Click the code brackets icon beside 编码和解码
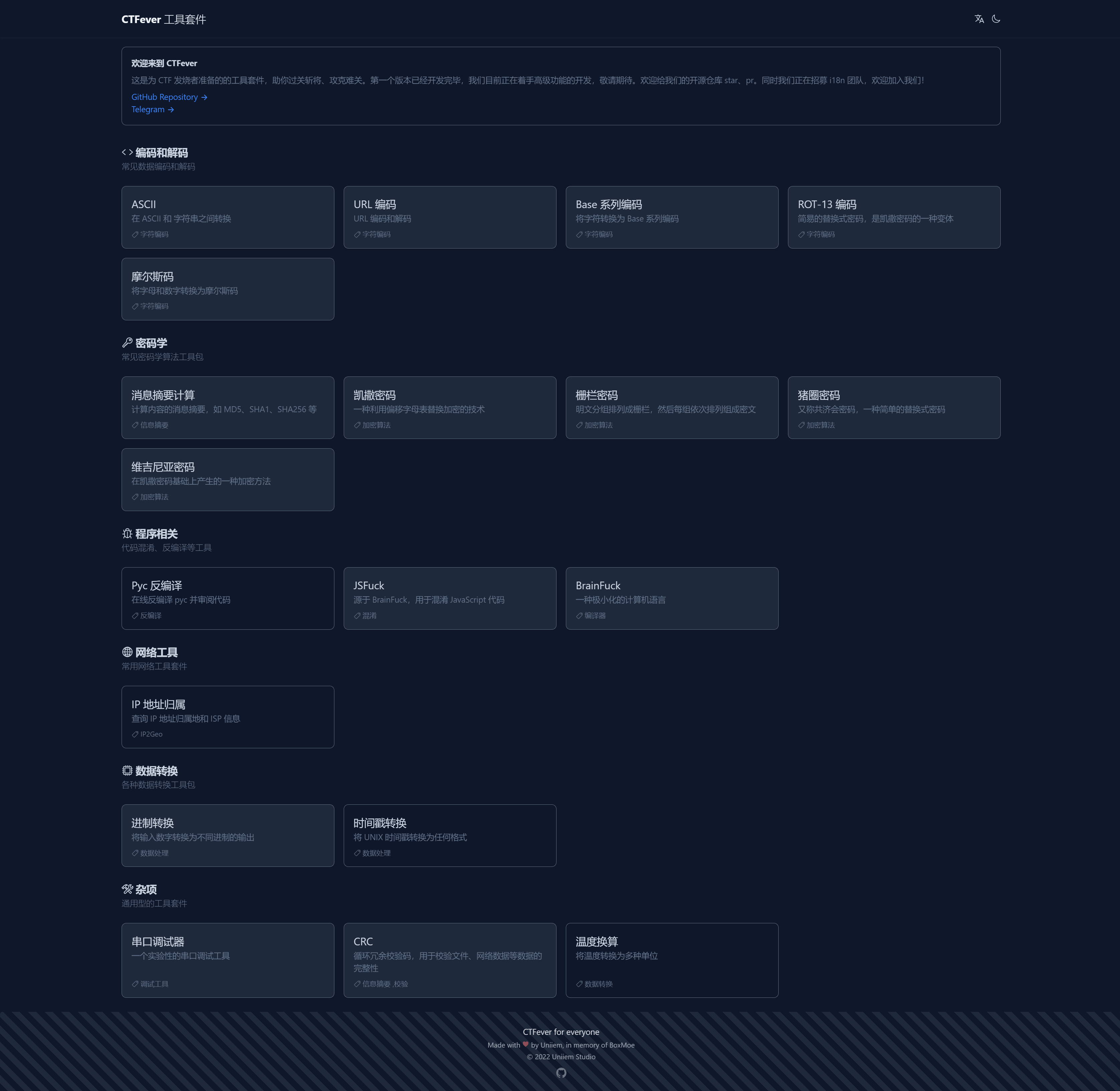This screenshot has height=1091, width=1120. click(x=127, y=152)
